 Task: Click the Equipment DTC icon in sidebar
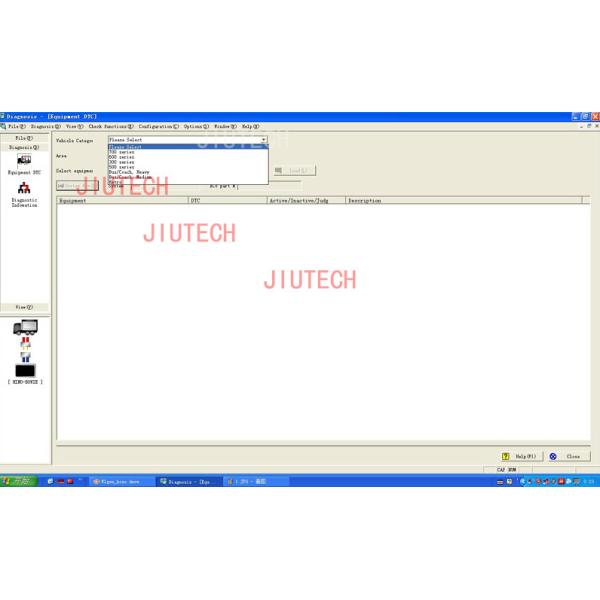coord(24,161)
